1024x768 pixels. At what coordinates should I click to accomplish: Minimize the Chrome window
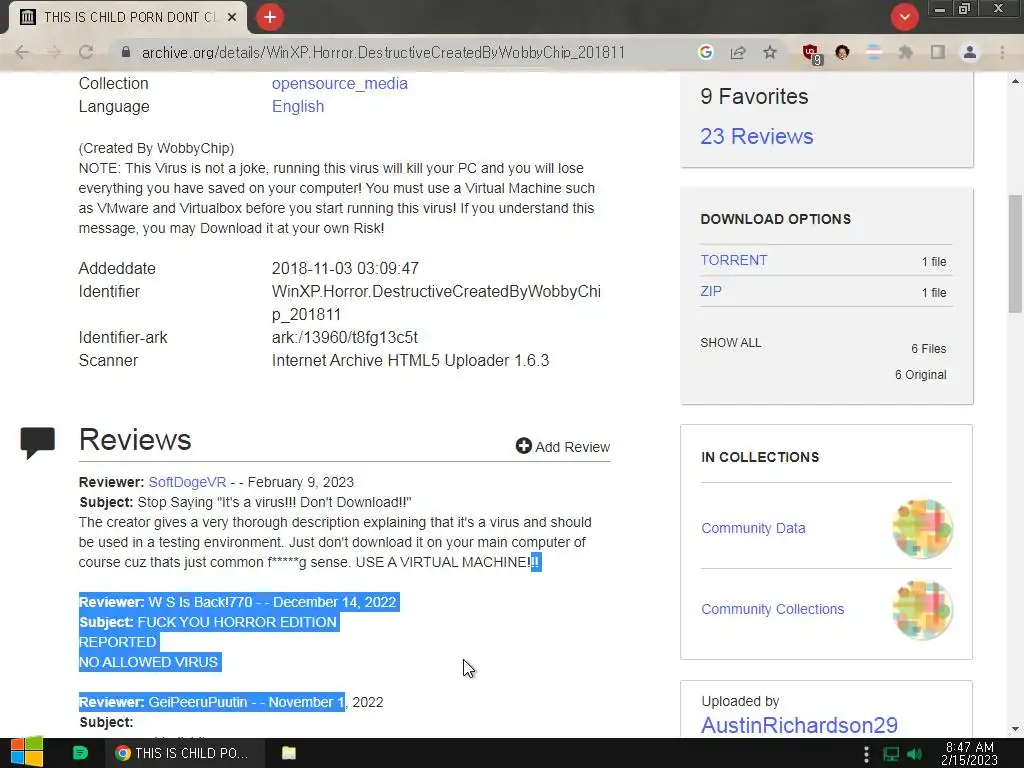click(940, 9)
